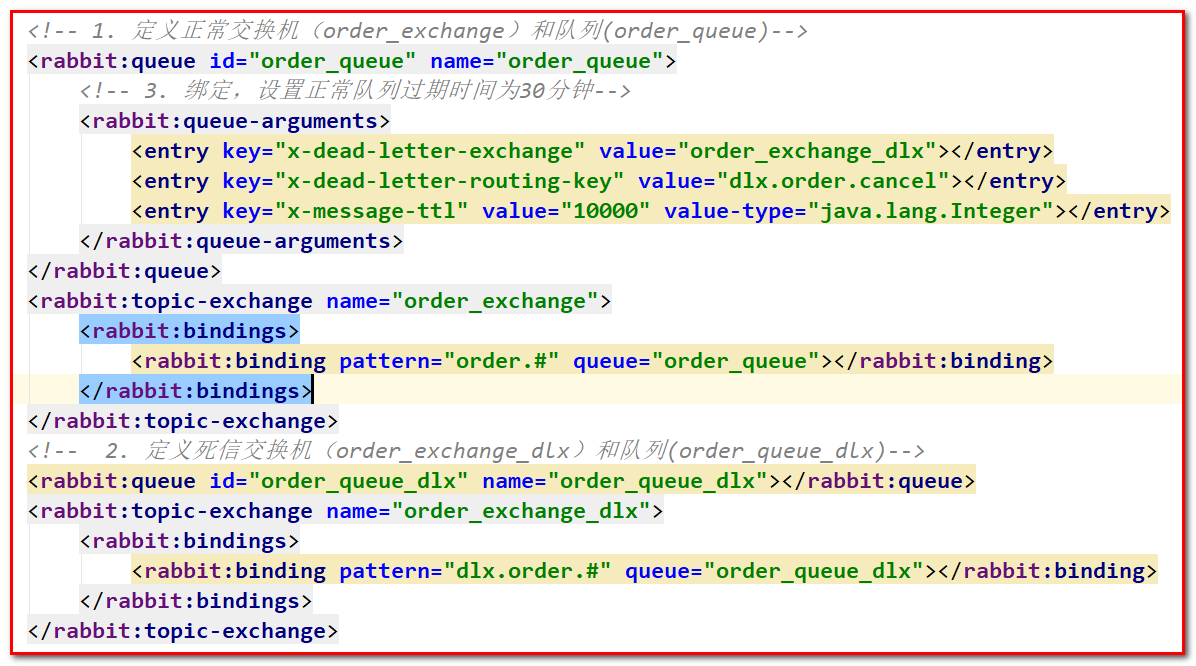The width and height of the screenshot is (1196, 666).
Task: Click the first comment defining order_exchange
Action: pyautogui.click(x=418, y=31)
